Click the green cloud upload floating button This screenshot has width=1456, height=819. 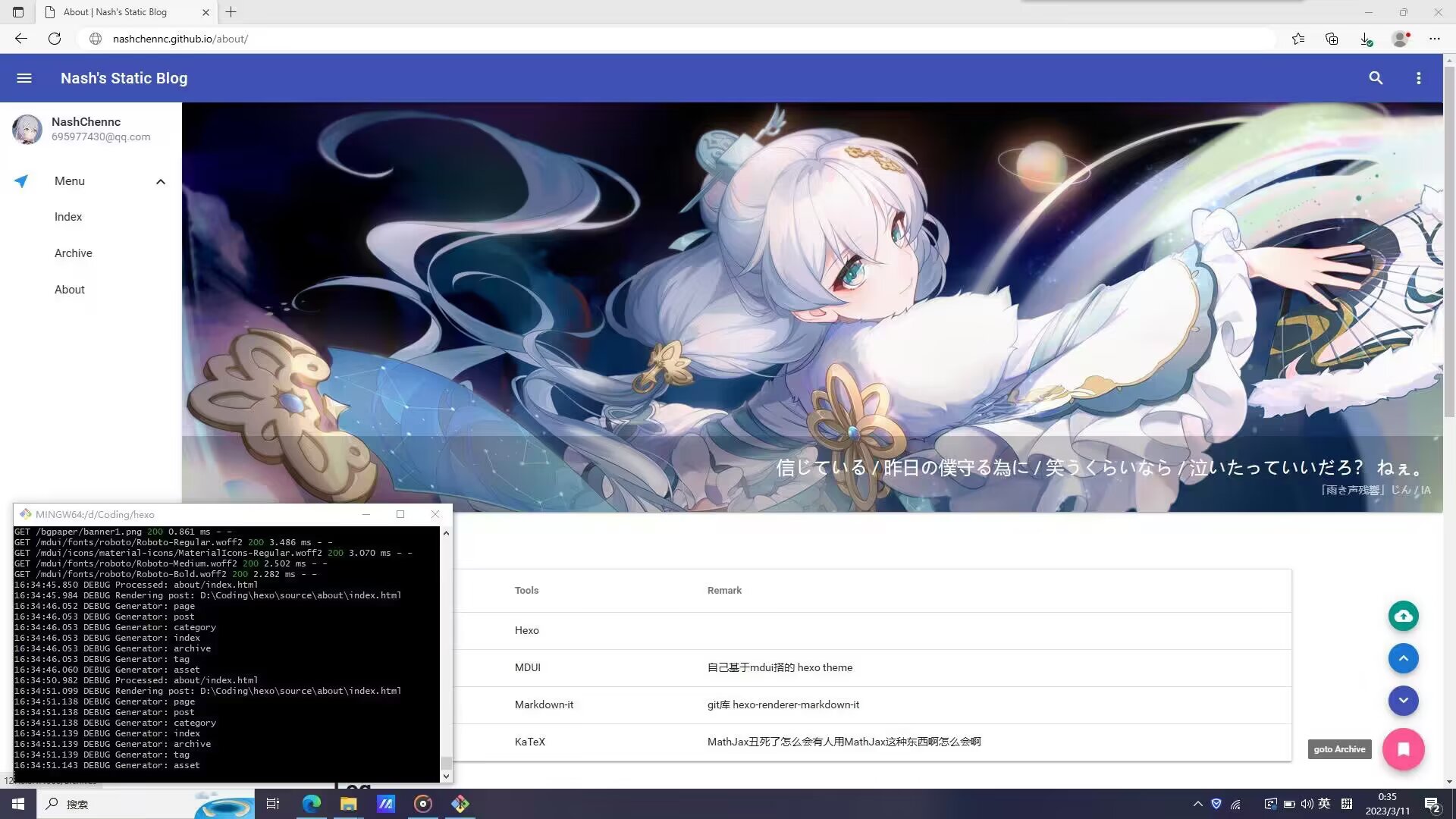[1403, 616]
